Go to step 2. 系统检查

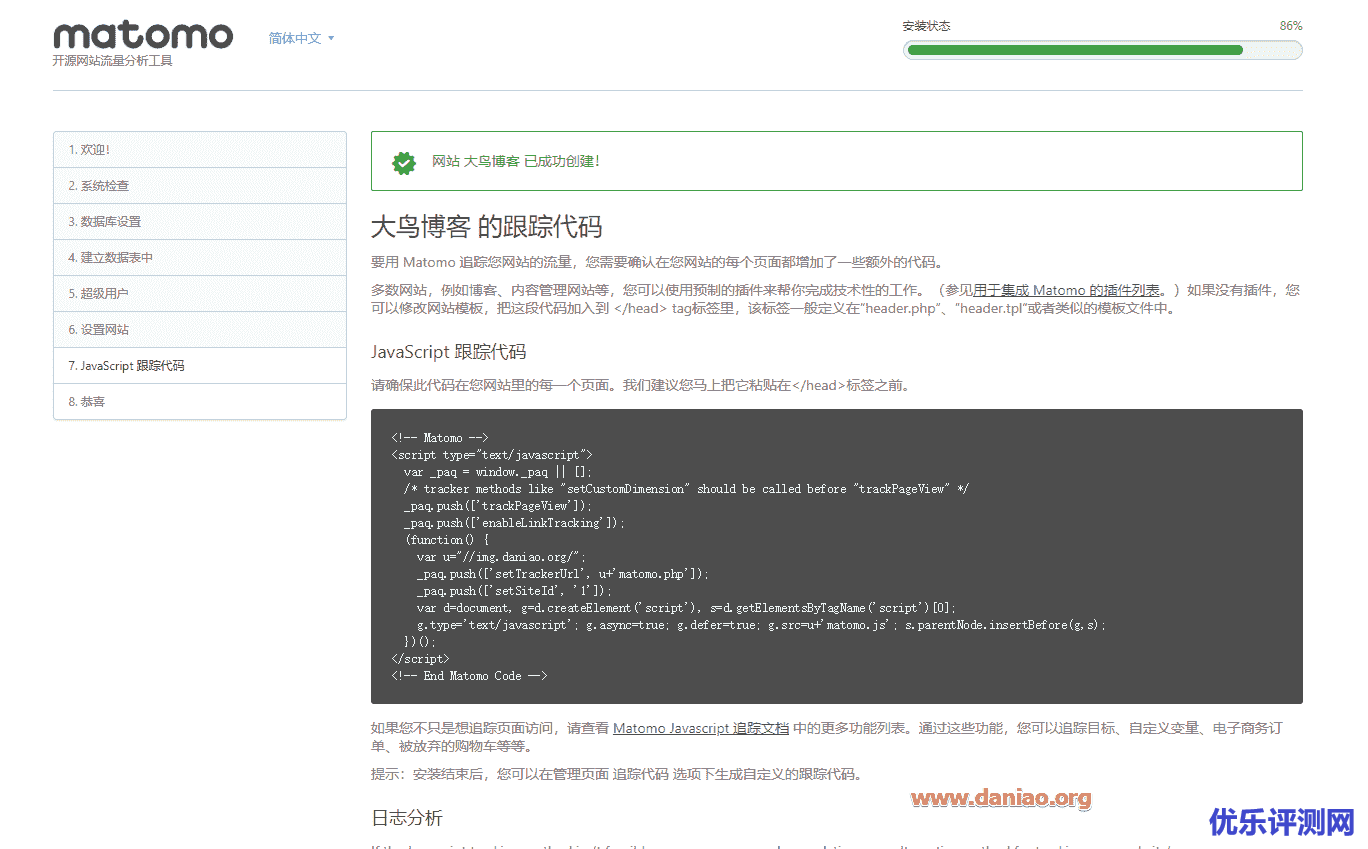pos(200,186)
